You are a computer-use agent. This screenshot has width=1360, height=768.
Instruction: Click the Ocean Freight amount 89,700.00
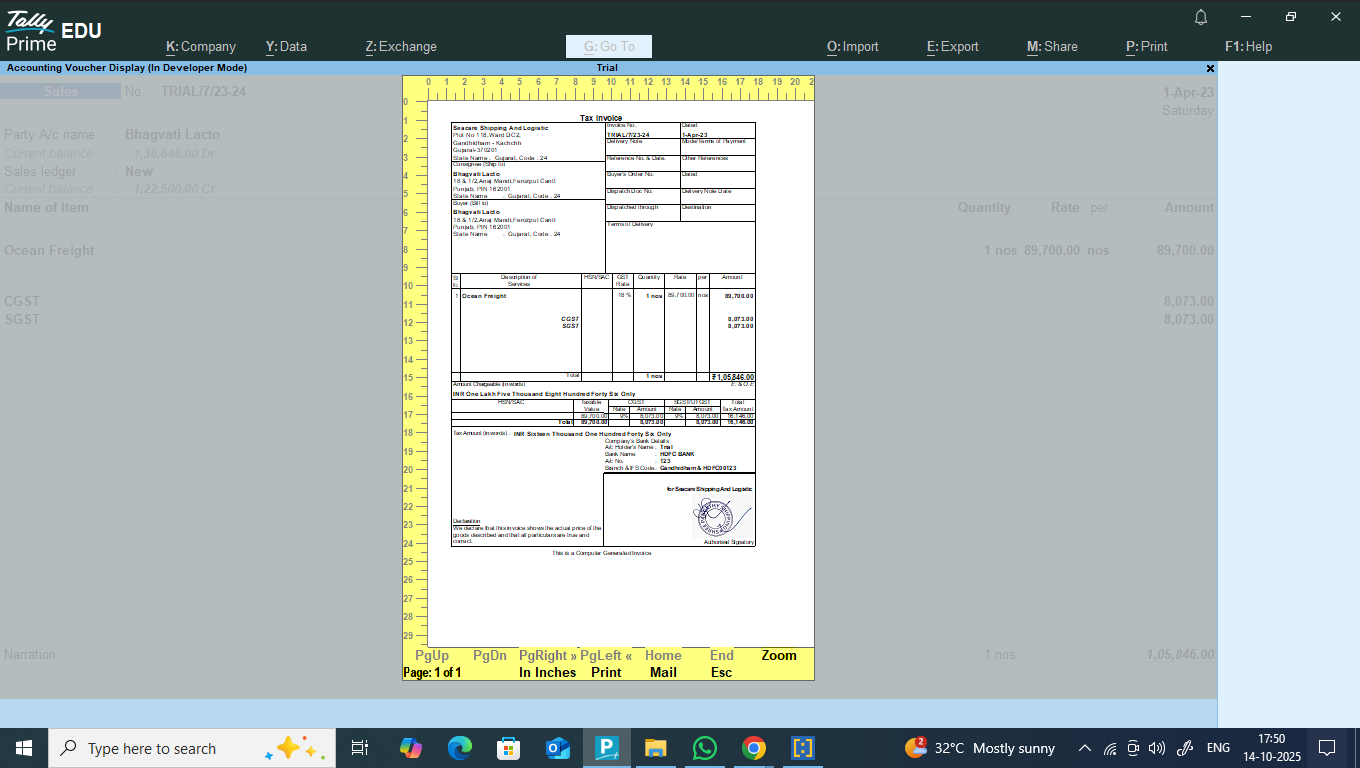[x=1185, y=251]
